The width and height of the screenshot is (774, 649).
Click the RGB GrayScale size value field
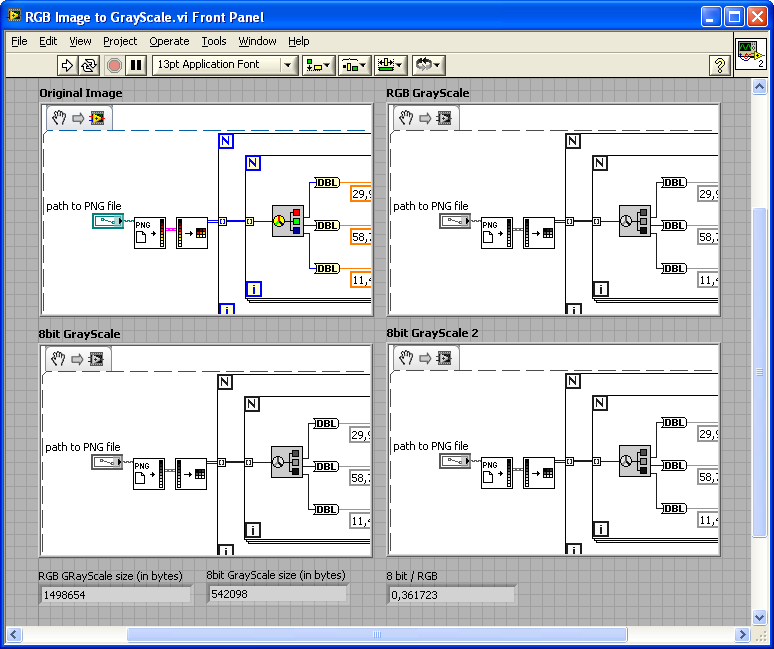point(115,594)
